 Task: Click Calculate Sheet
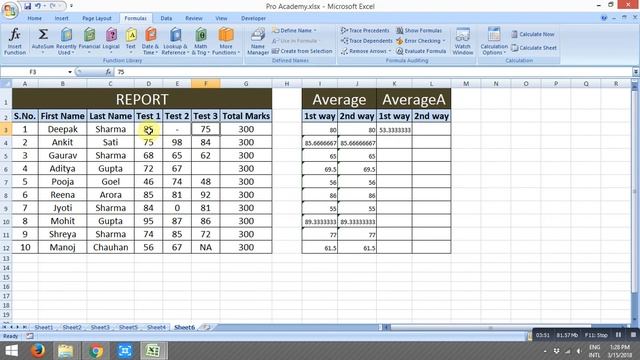(x=534, y=48)
